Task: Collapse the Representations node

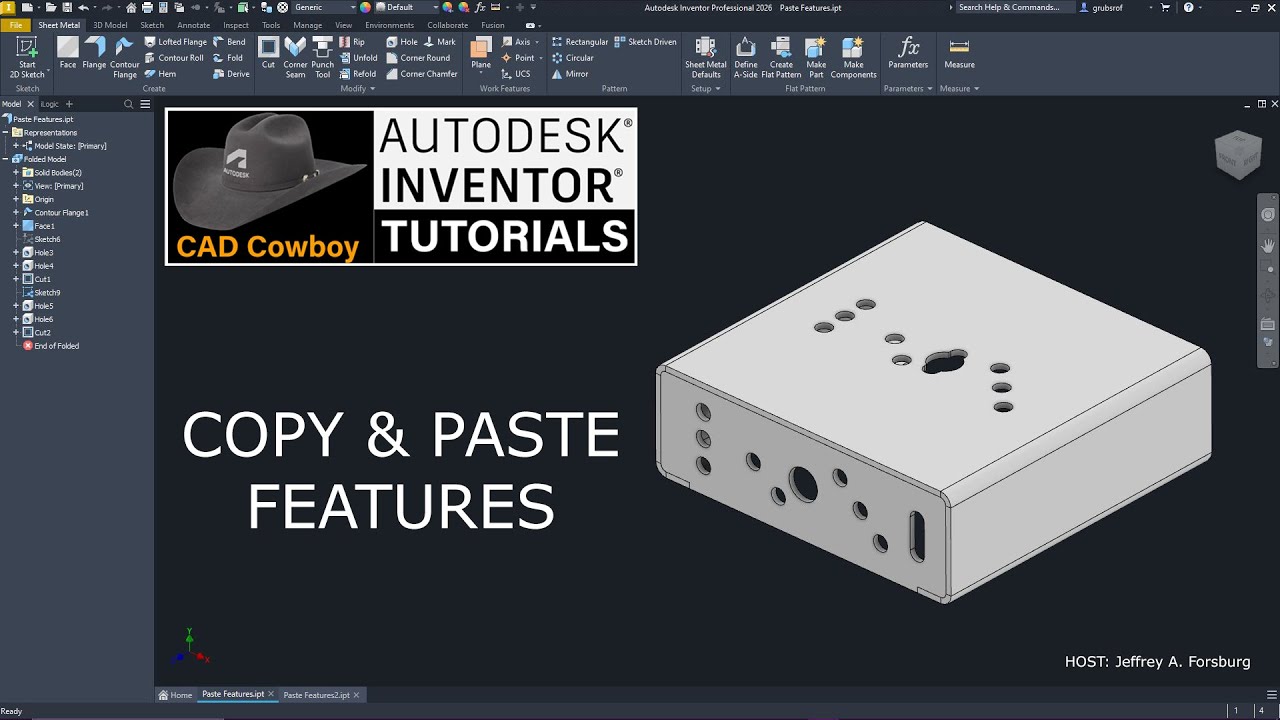Action: tap(5, 133)
